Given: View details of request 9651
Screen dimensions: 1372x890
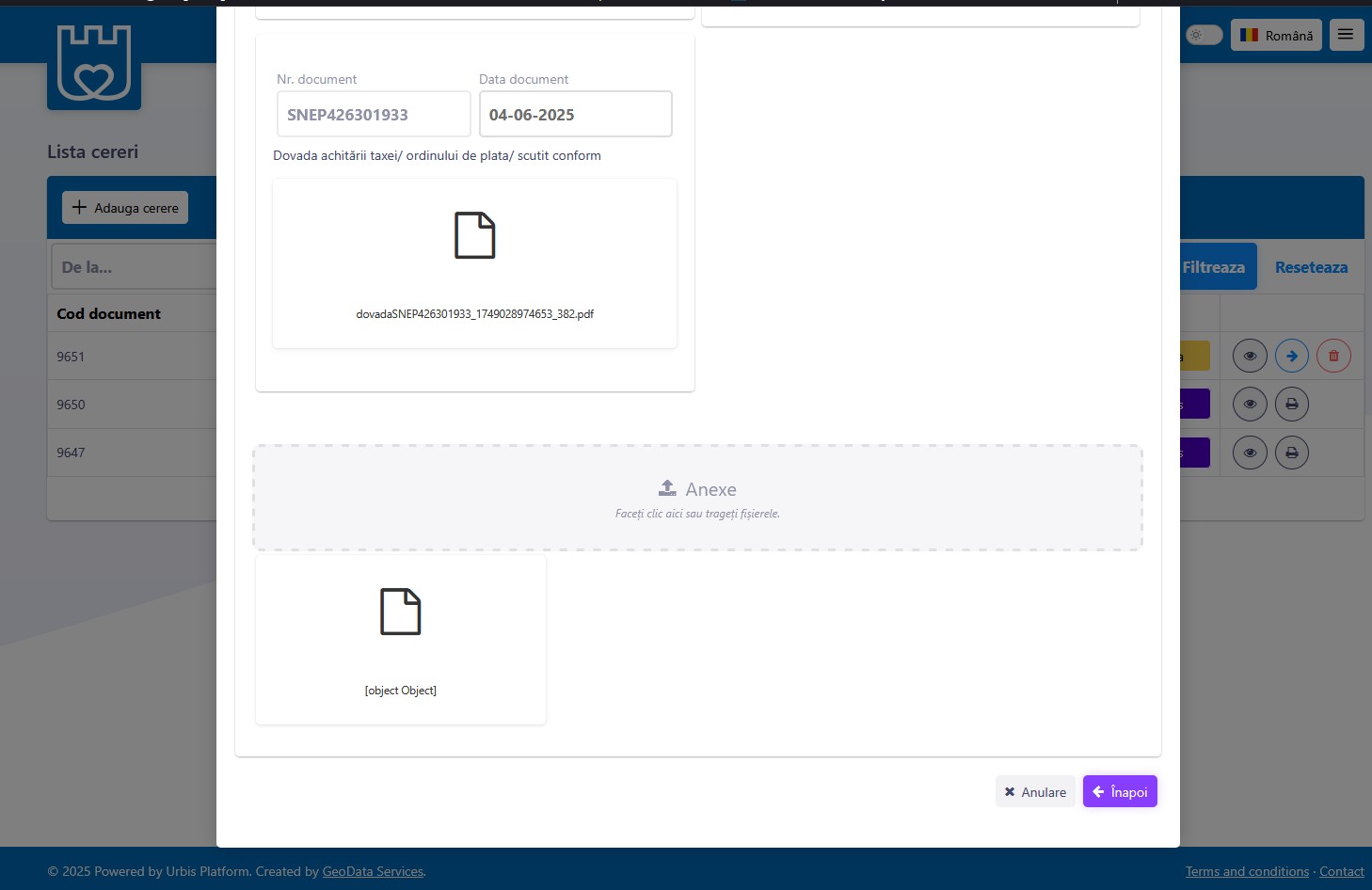Looking at the screenshot, I should [1250, 357].
